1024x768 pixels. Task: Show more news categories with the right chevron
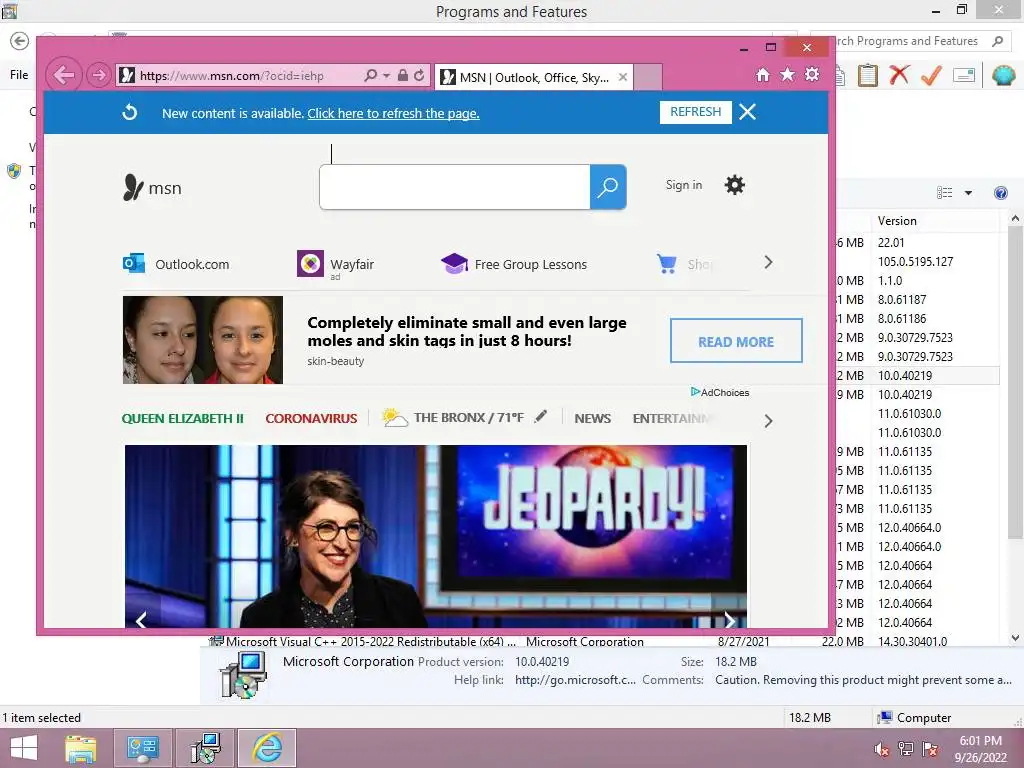point(769,421)
